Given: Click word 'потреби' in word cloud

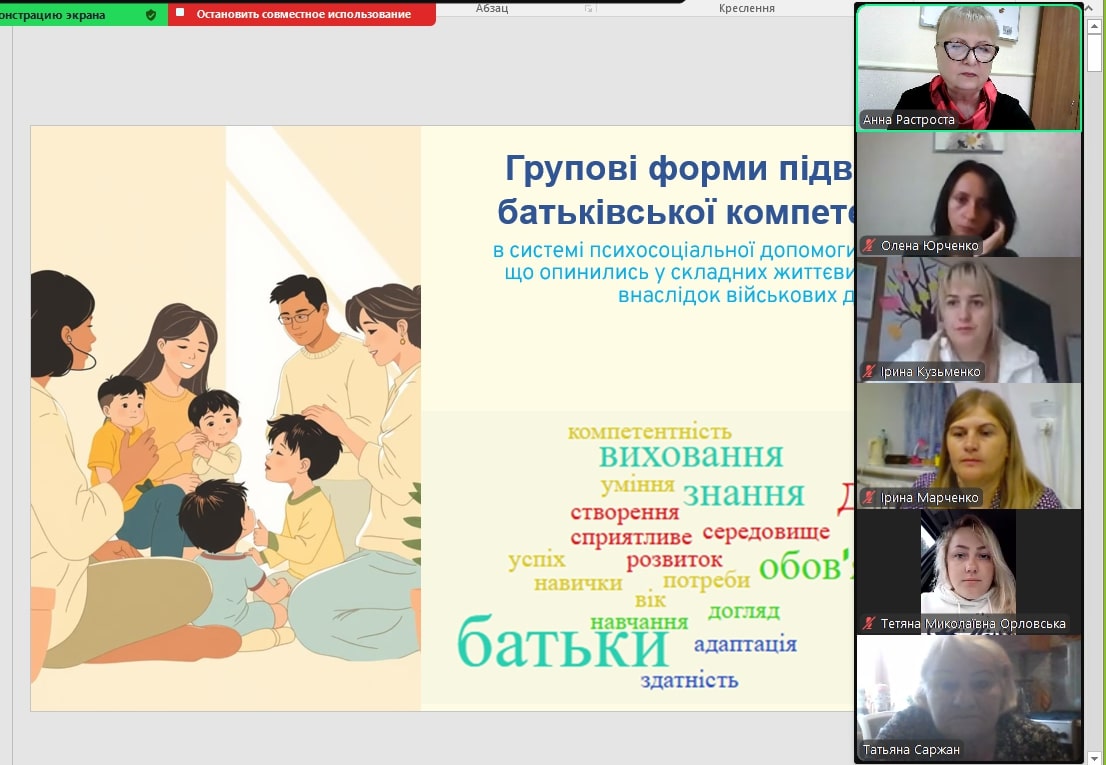Looking at the screenshot, I should tap(706, 581).
